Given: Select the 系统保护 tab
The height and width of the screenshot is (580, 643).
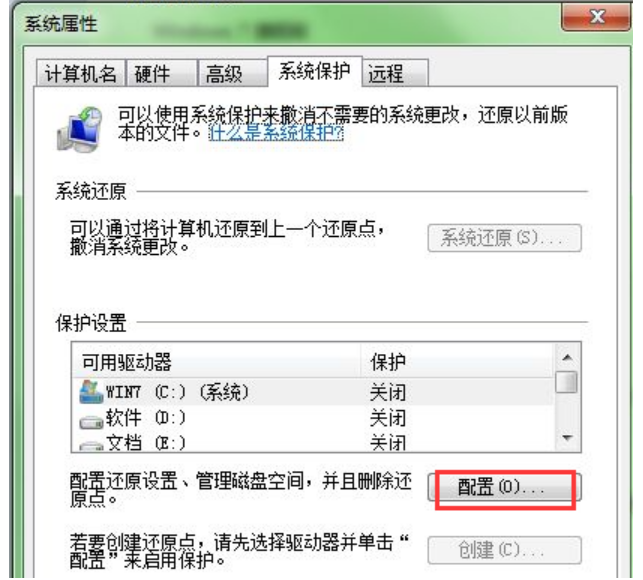Looking at the screenshot, I should 315,71.
